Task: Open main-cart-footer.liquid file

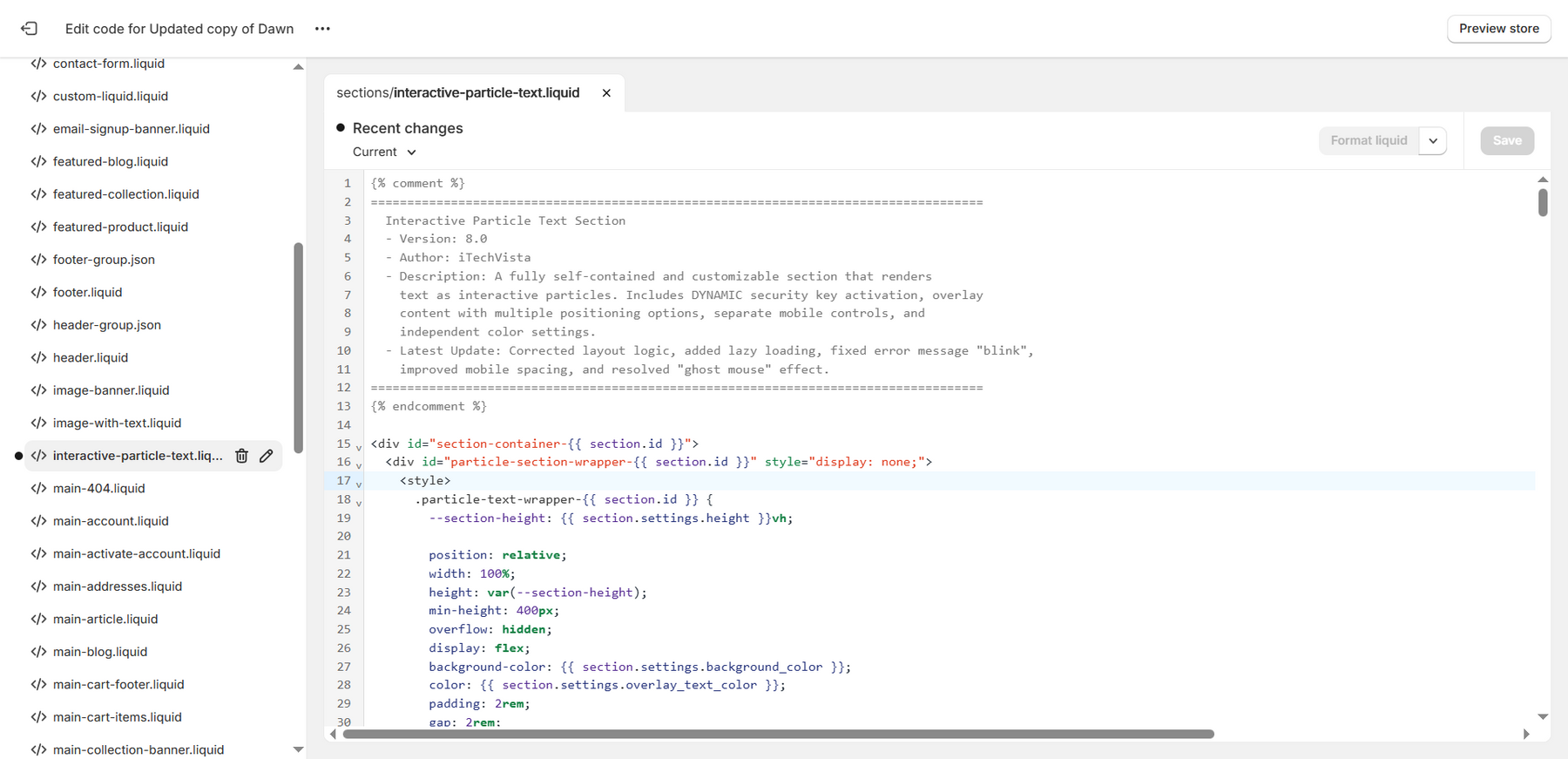Action: pyautogui.click(x=118, y=684)
